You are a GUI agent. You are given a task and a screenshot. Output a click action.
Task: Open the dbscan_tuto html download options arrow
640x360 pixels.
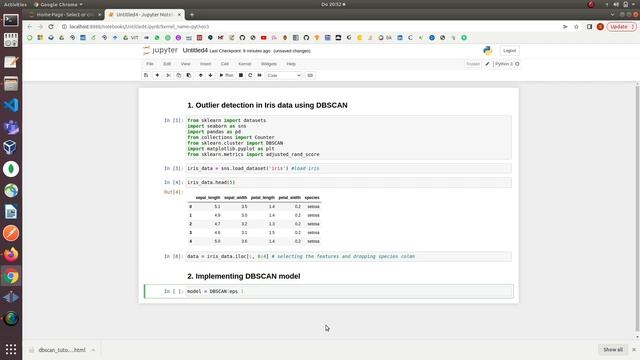93,350
